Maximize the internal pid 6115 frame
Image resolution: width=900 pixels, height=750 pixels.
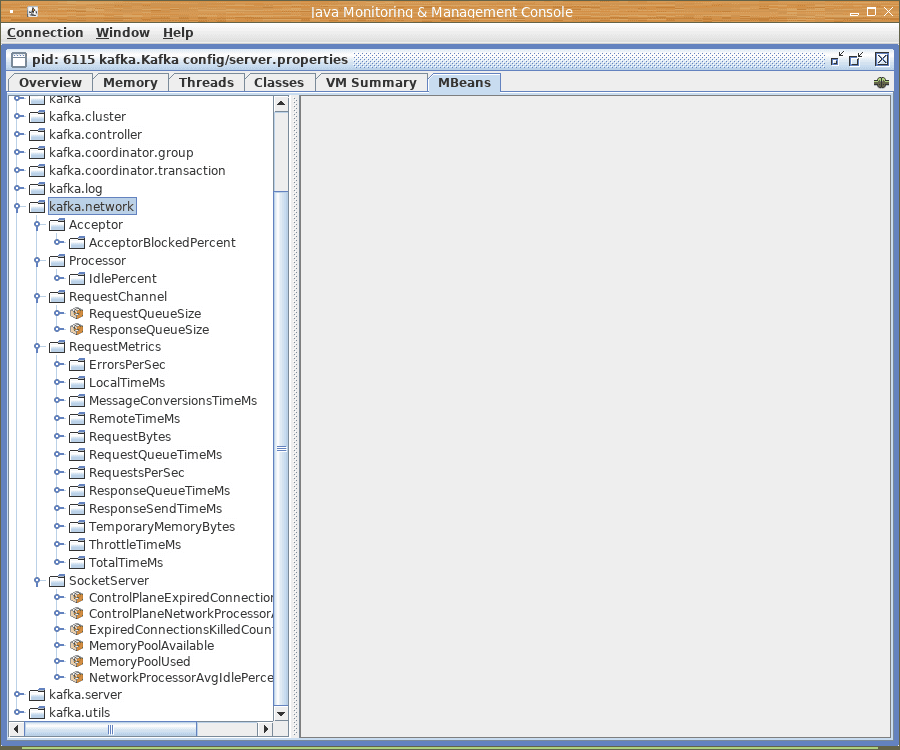click(856, 59)
